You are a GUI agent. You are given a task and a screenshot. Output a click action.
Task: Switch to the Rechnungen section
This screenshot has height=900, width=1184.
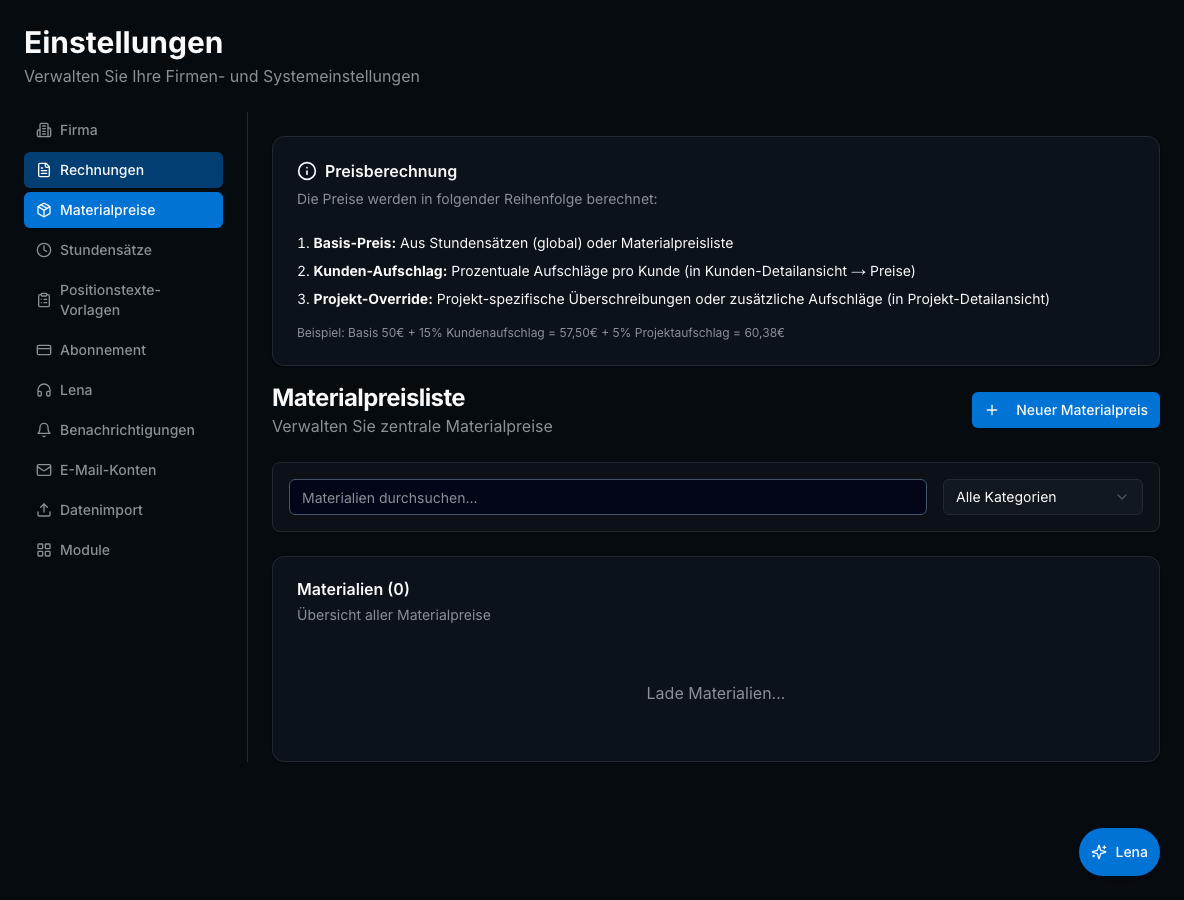click(123, 170)
